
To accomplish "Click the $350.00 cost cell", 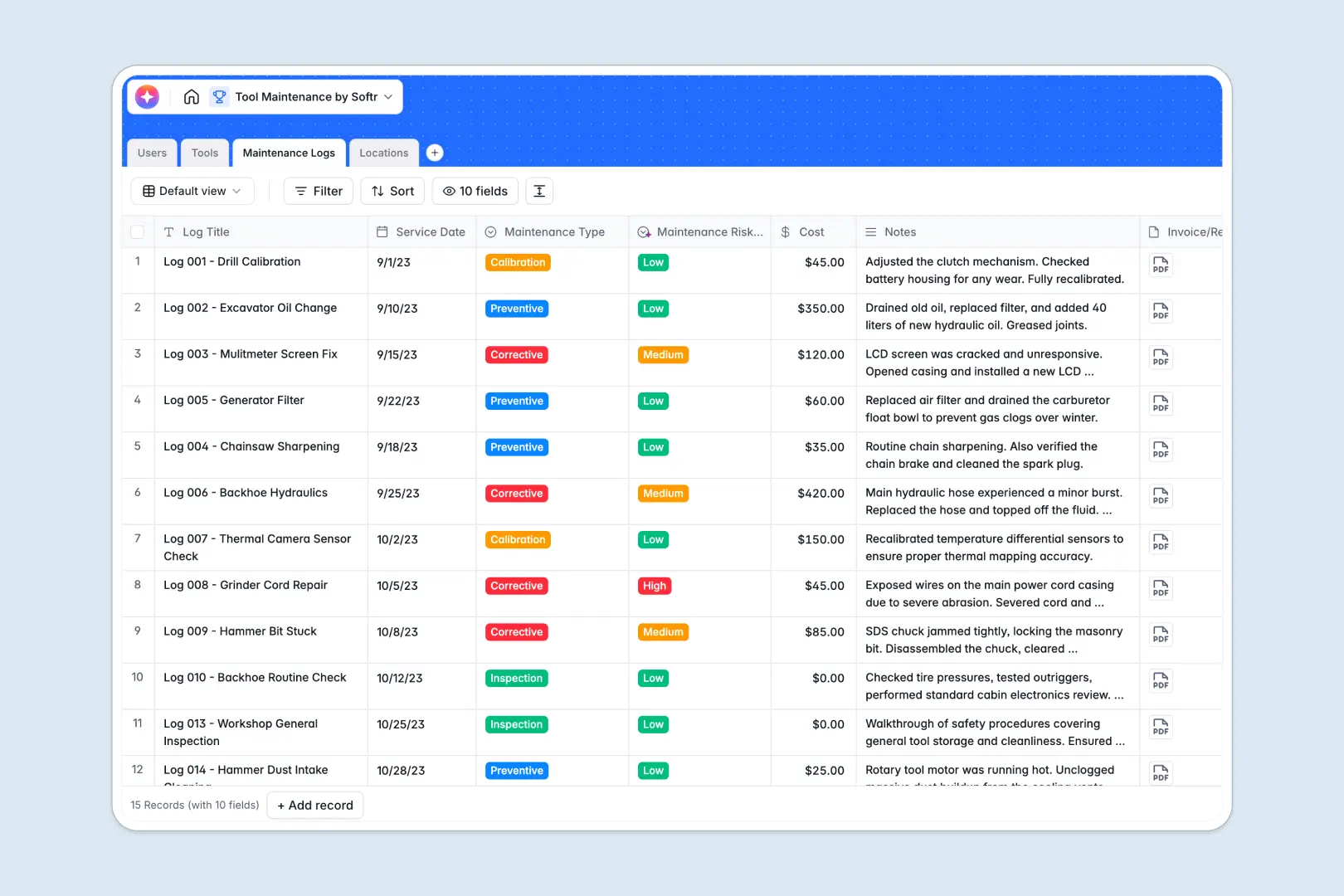I will coord(813,316).
